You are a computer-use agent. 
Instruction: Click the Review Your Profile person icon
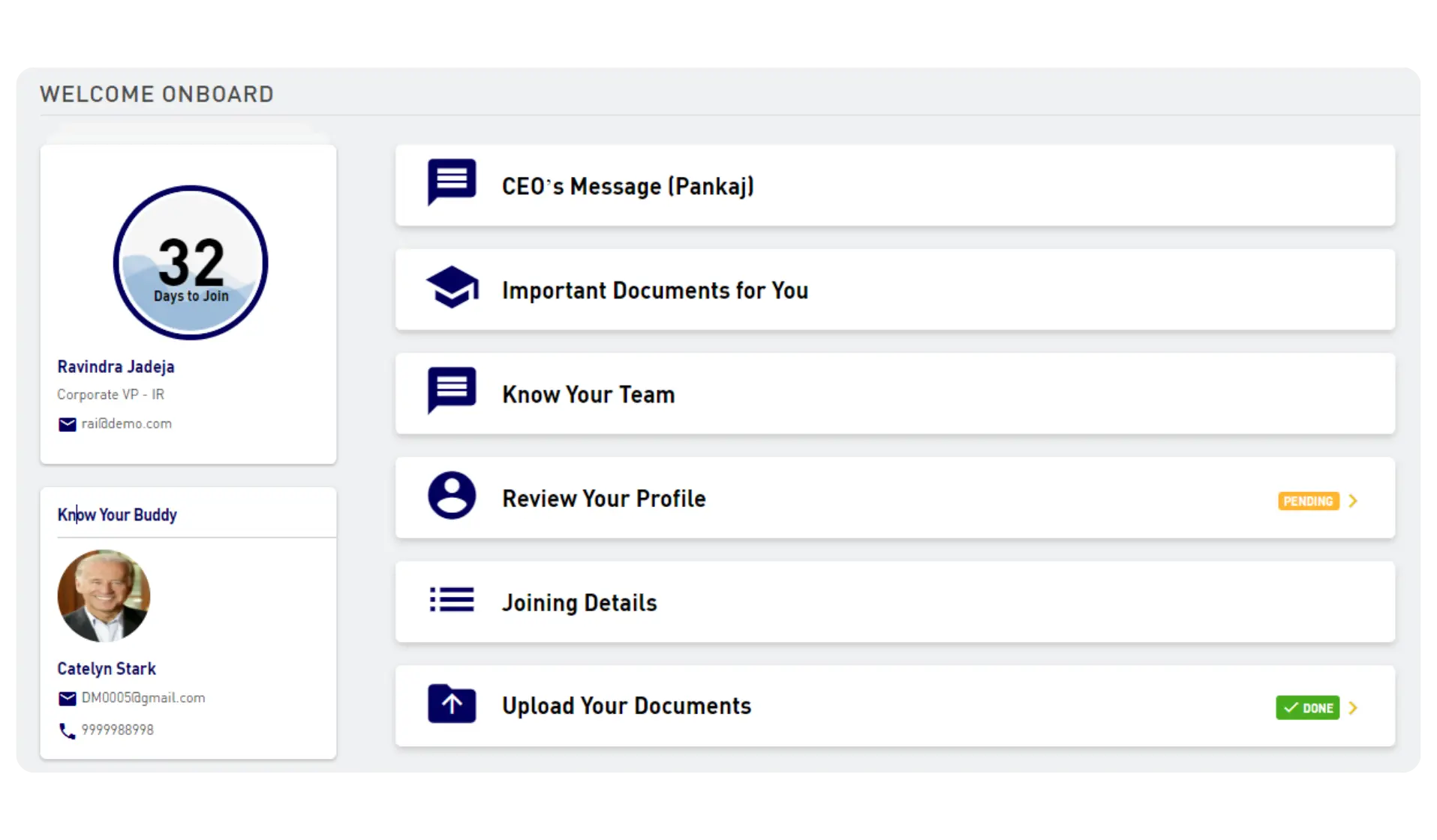click(x=452, y=495)
